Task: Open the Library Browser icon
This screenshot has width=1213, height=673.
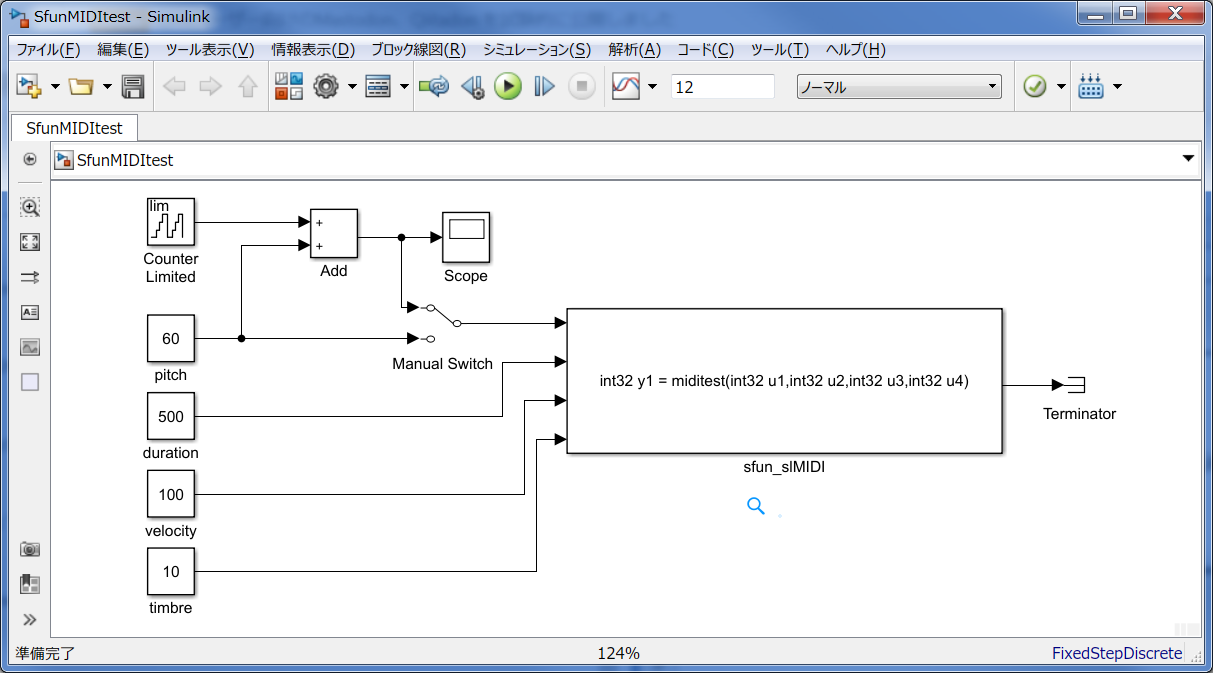Action: (x=289, y=87)
